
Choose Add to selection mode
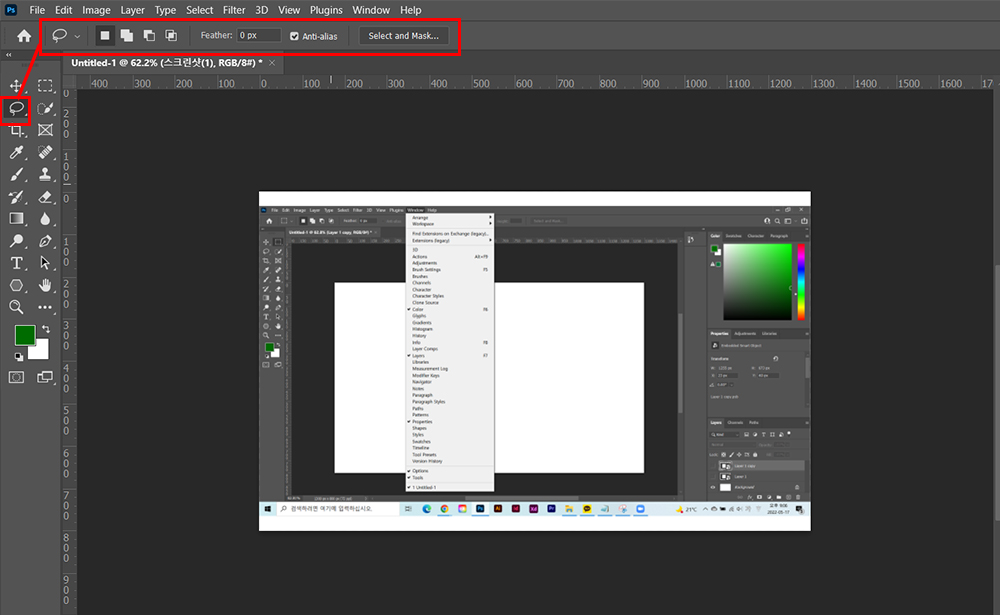[x=127, y=36]
